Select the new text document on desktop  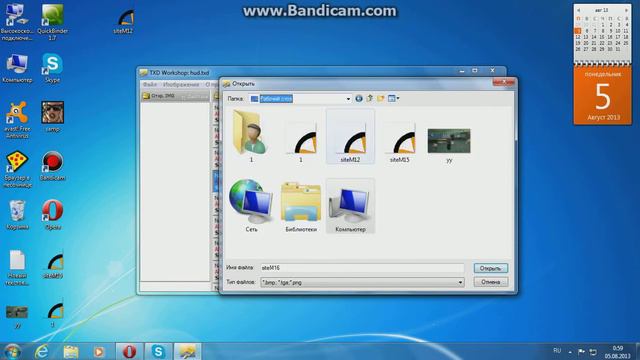(17, 267)
